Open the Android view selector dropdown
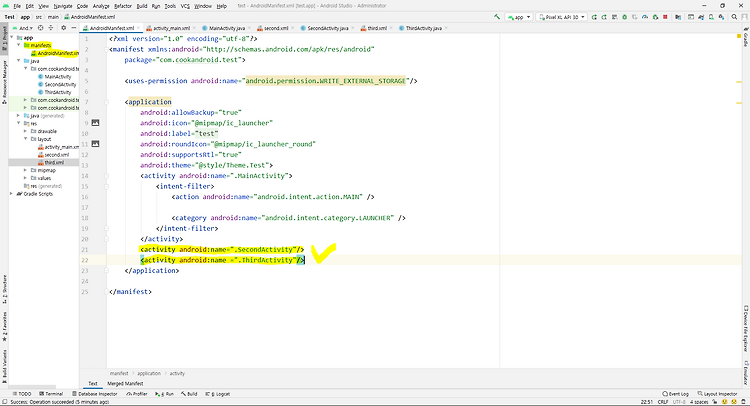Image resolution: width=750 pixels, height=406 pixels. coord(23,28)
